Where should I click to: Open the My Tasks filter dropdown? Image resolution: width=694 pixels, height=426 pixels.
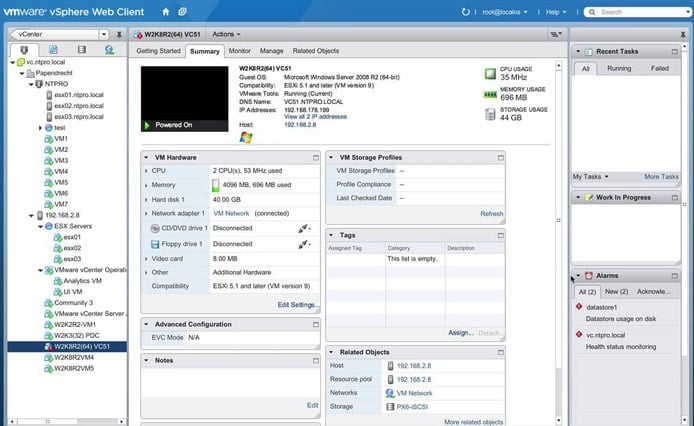[x=591, y=177]
